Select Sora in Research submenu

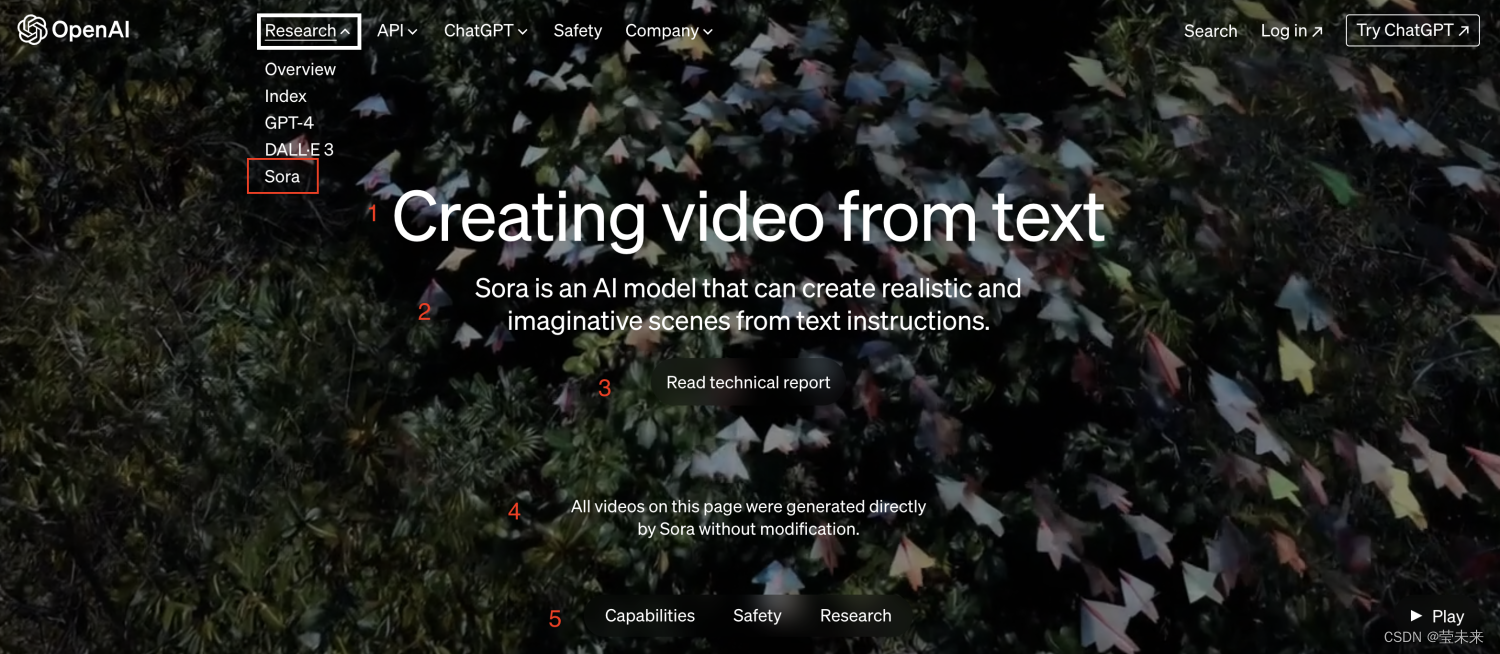pos(282,177)
